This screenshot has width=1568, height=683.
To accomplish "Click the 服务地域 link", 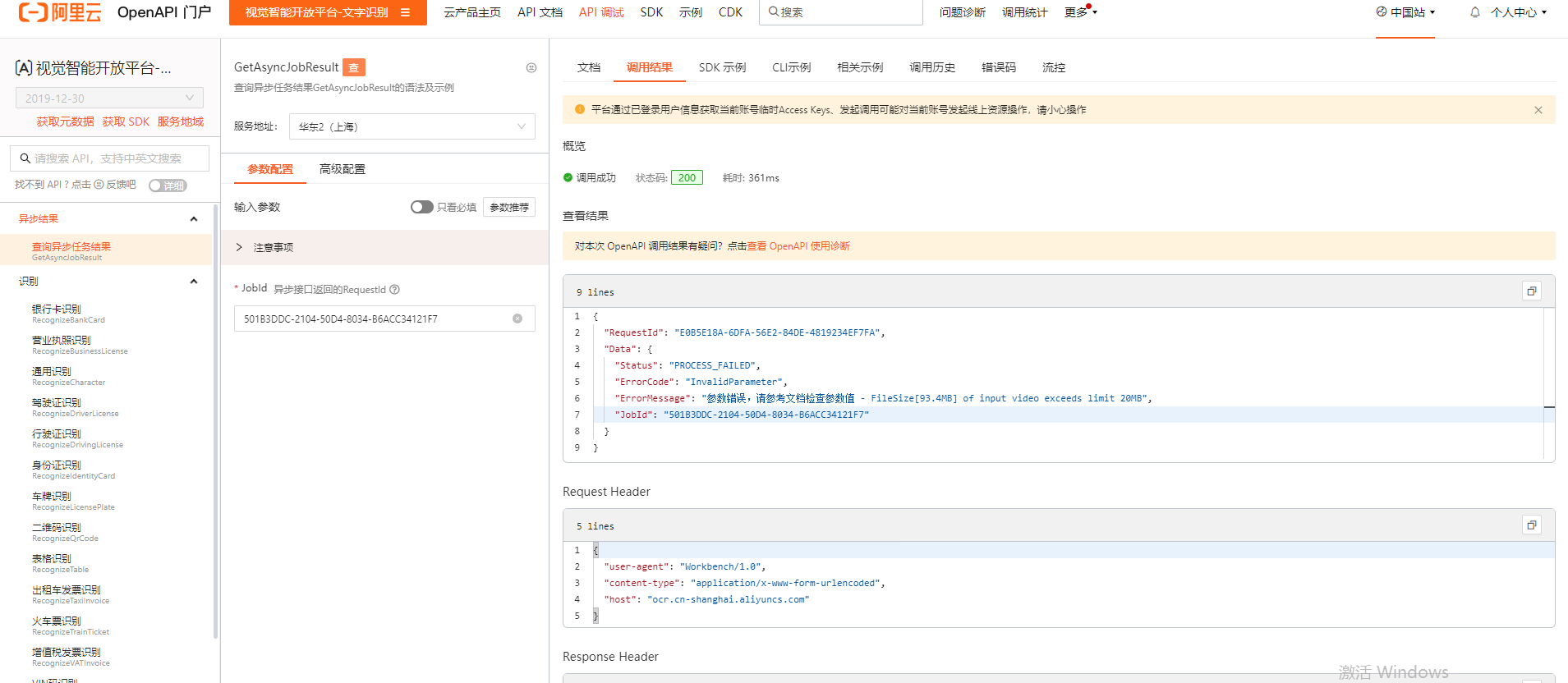I will pyautogui.click(x=181, y=121).
